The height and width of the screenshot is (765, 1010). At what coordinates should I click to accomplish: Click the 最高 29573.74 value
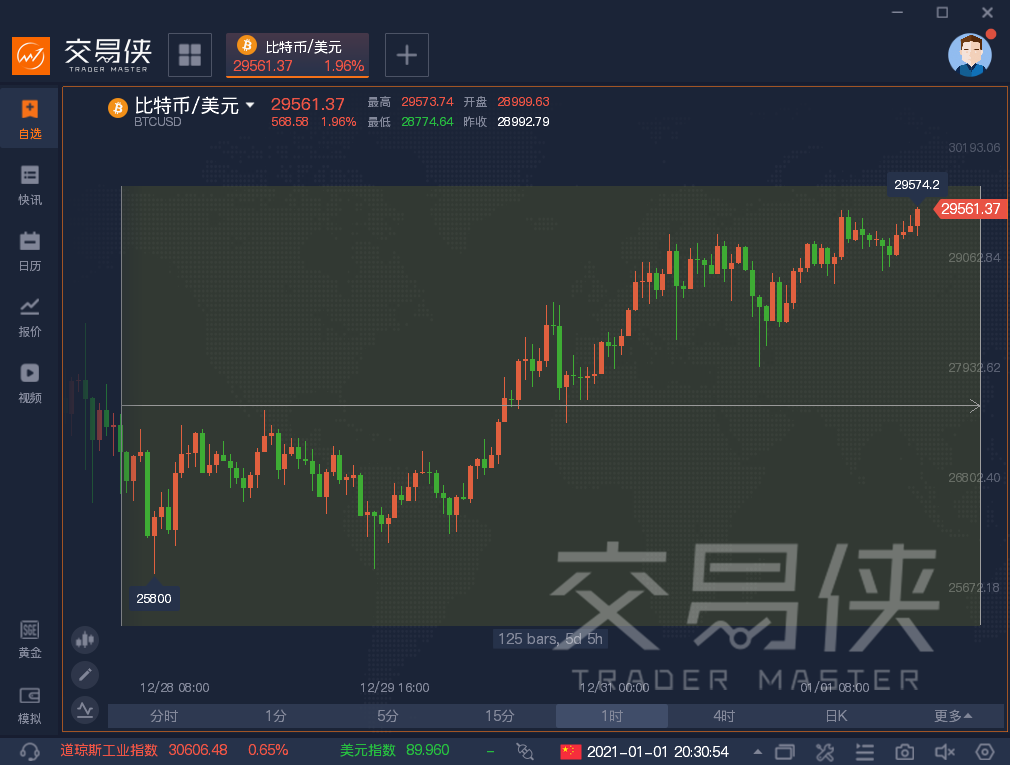(x=427, y=102)
